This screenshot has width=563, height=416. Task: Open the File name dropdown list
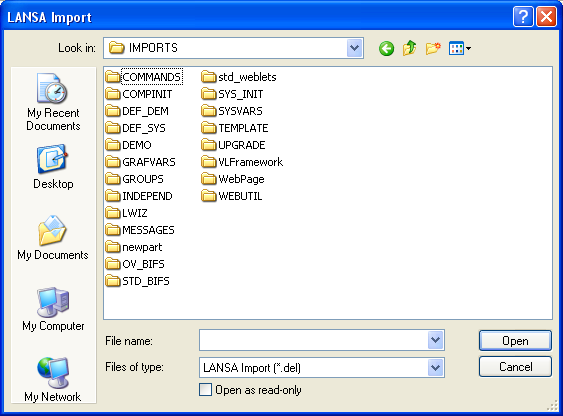click(x=436, y=340)
